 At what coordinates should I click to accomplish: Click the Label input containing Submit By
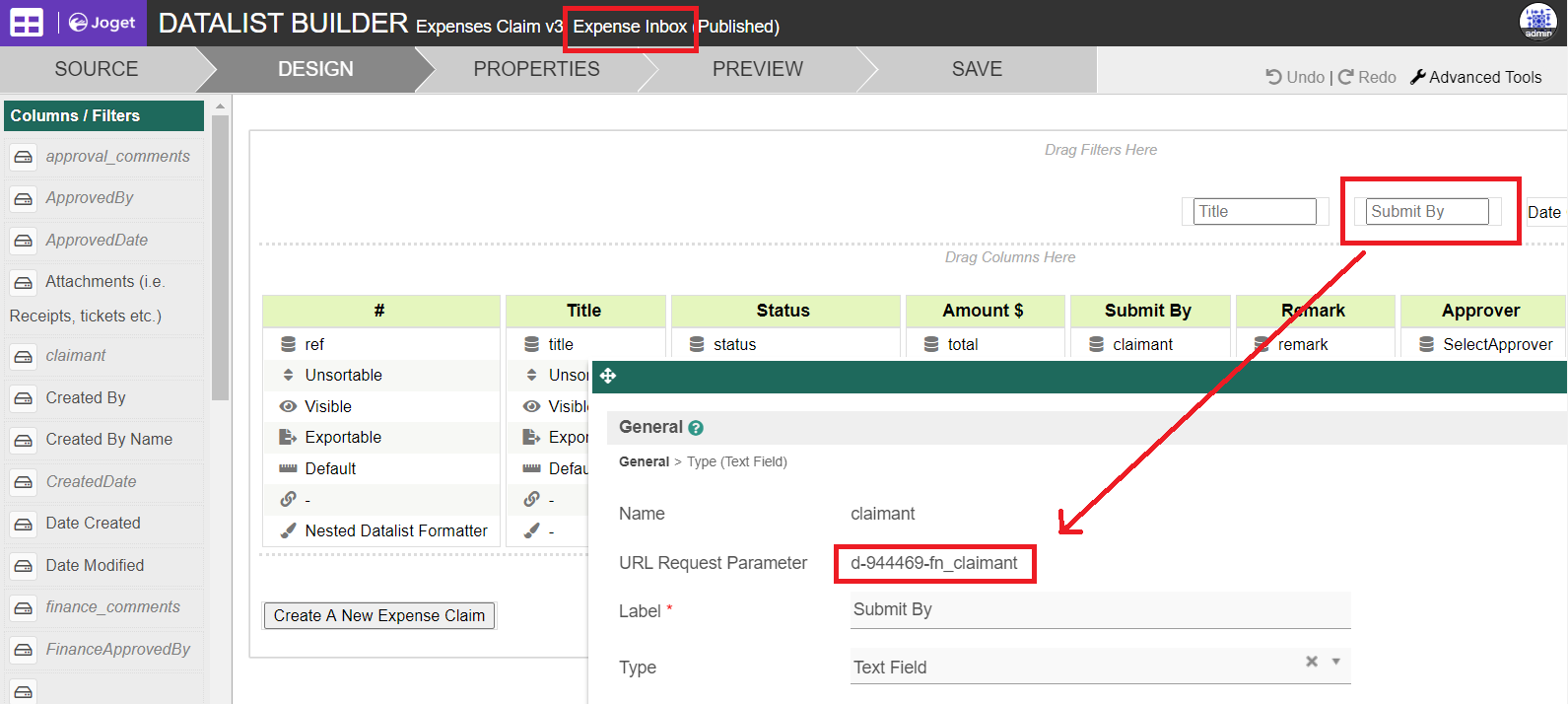(1099, 609)
